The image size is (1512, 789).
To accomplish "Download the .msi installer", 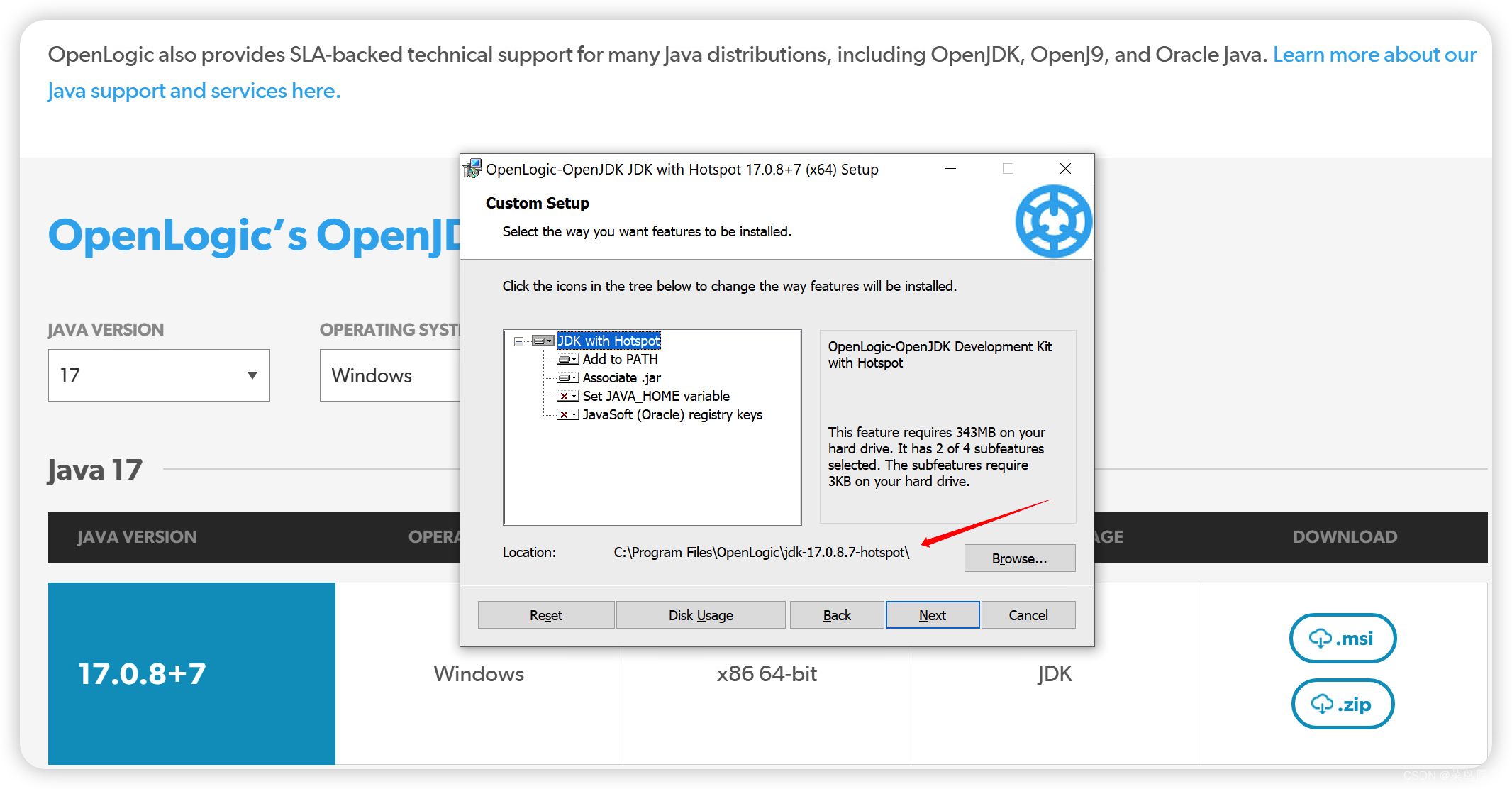I will coord(1343,639).
